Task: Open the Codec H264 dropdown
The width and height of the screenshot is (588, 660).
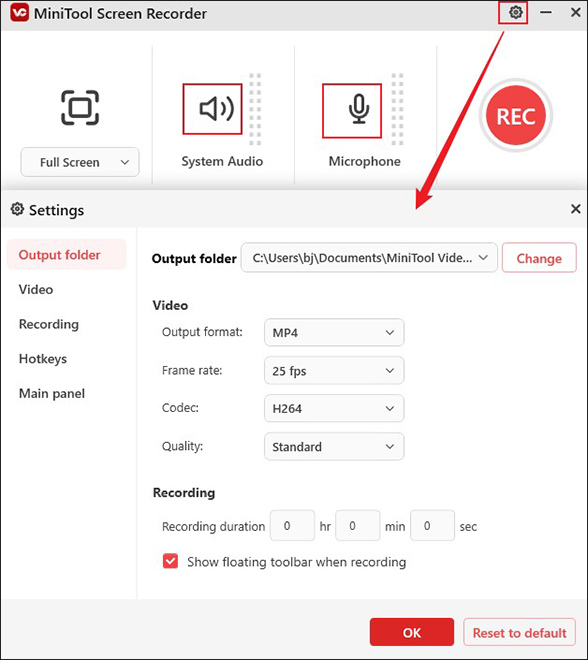Action: [x=334, y=408]
